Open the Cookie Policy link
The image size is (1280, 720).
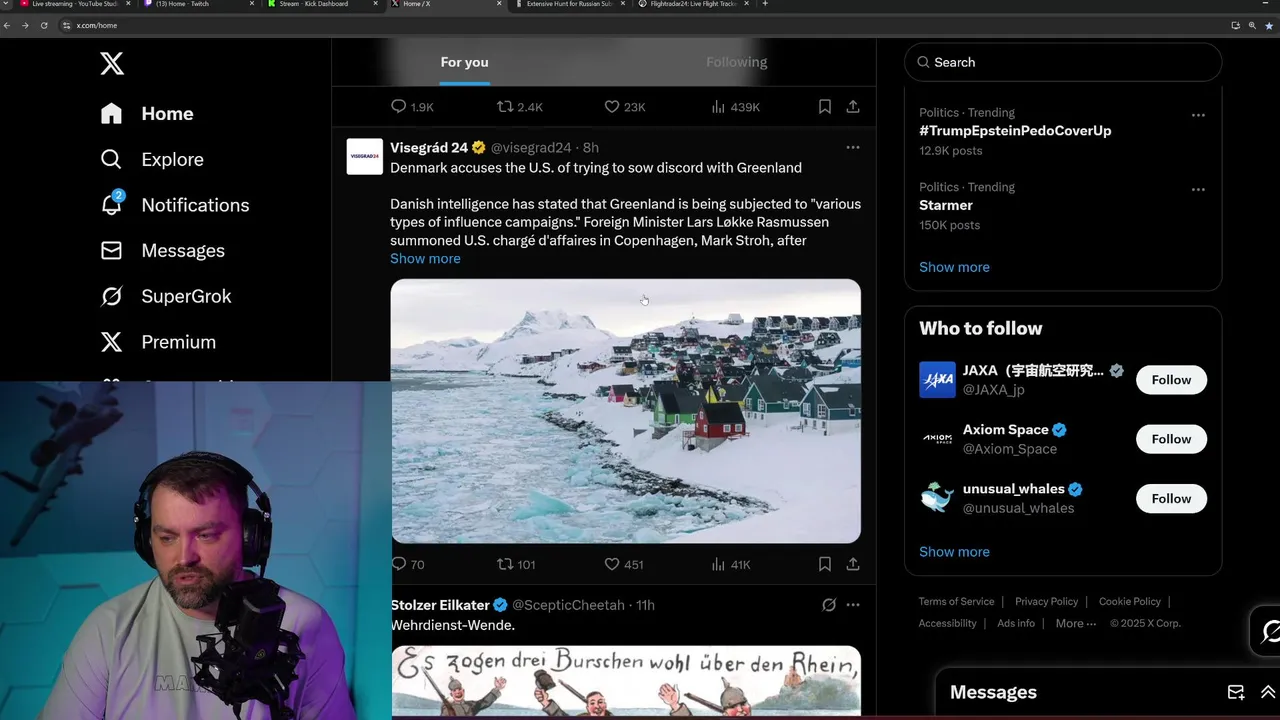(x=1130, y=601)
